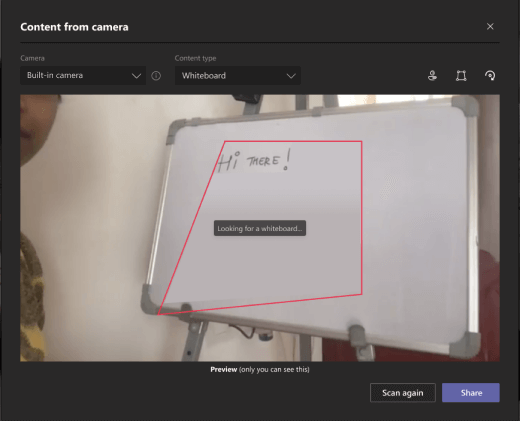Select bottom-left corner of red outline
The height and width of the screenshot is (421, 520).
click(158, 314)
